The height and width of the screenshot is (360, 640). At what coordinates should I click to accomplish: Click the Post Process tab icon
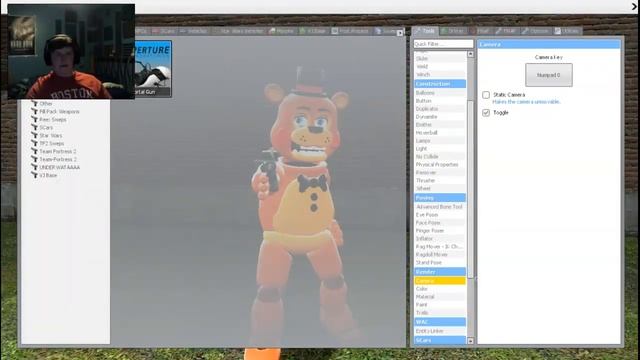pos(335,31)
